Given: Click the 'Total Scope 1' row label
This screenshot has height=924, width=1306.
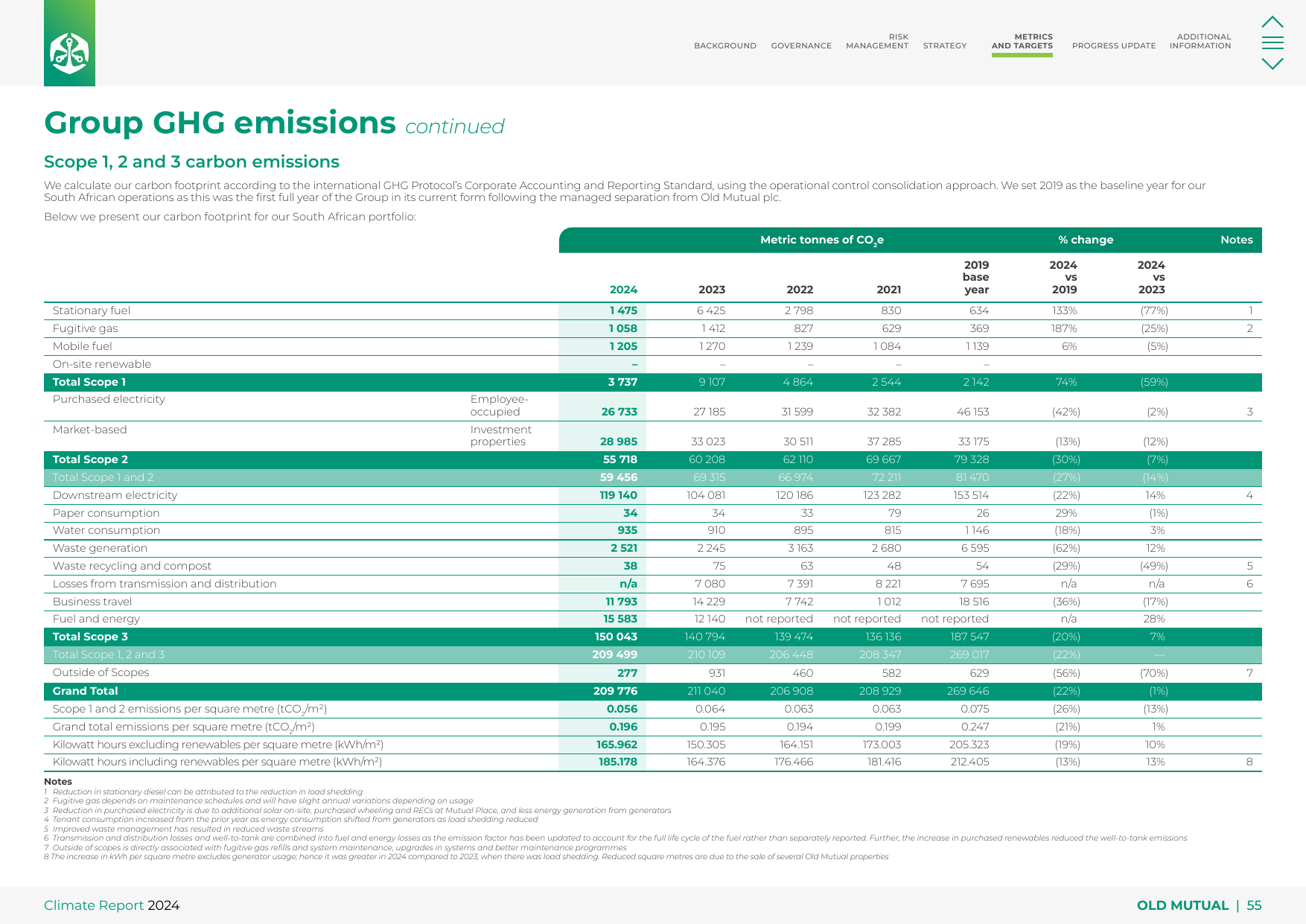Looking at the screenshot, I should click(89, 382).
